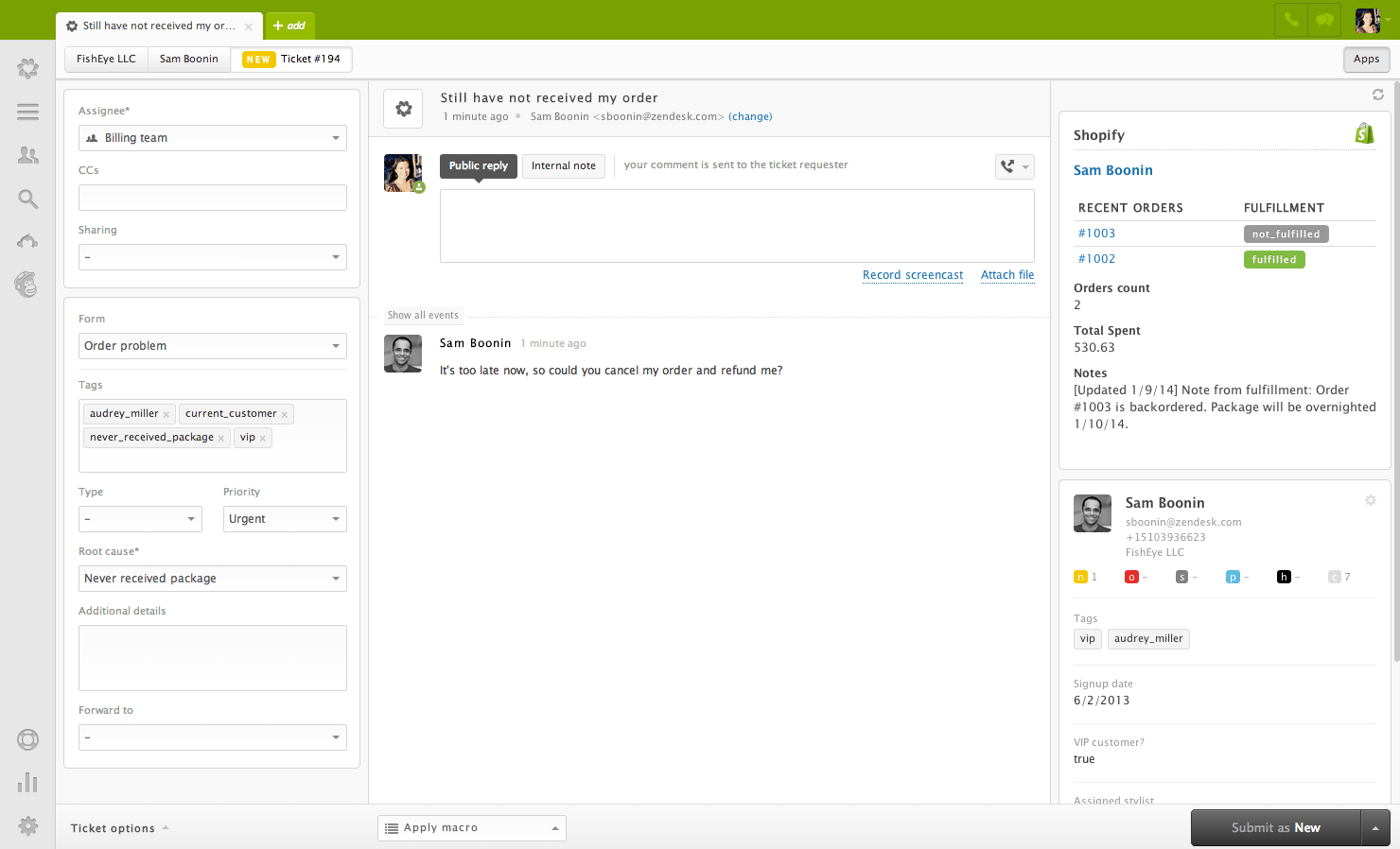
Task: Toggle Show all events in the conversation
Action: (423, 315)
